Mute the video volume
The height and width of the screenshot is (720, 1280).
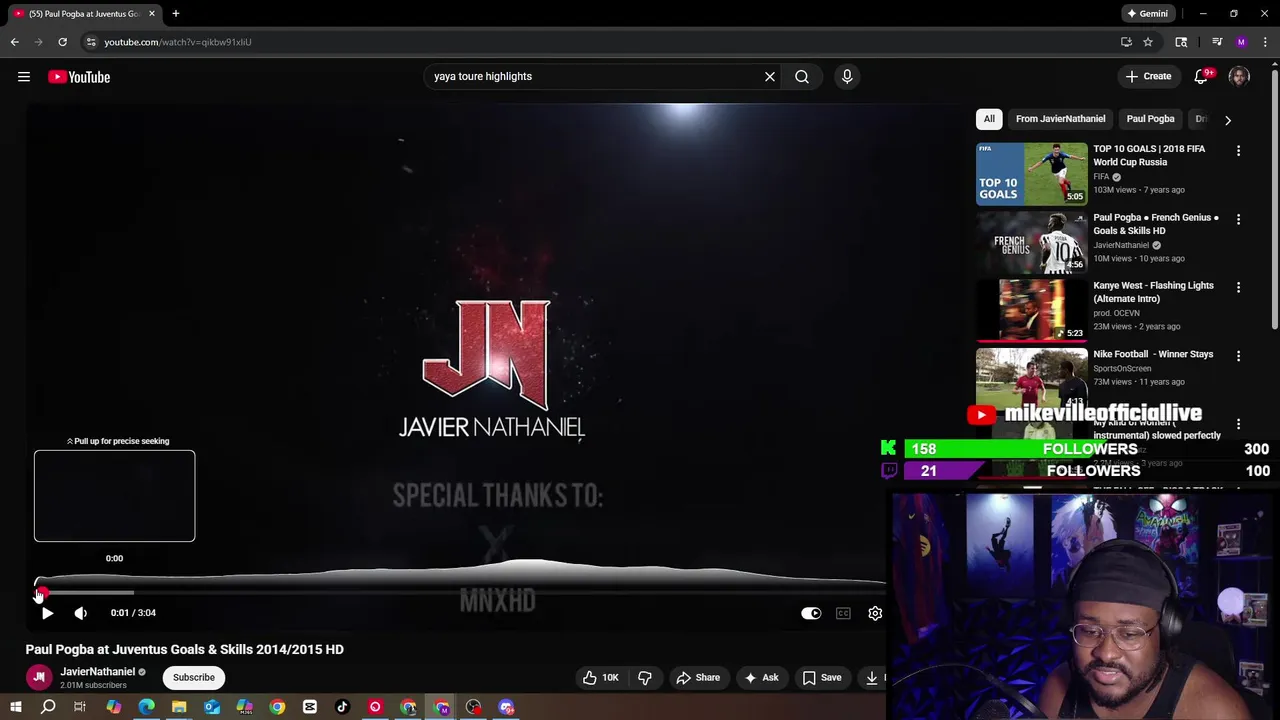[x=81, y=613]
